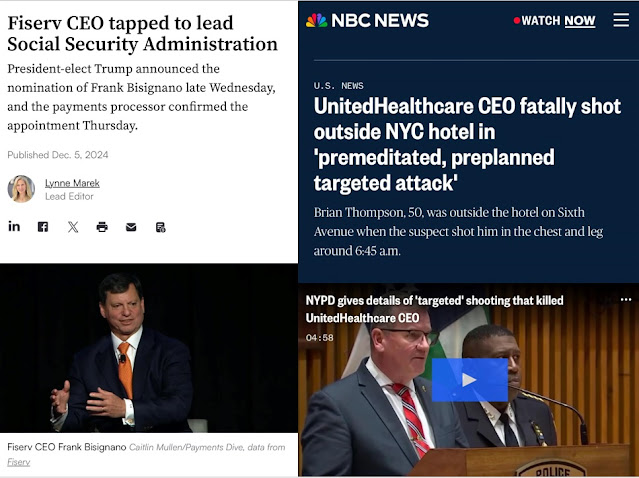639x478 pixels.
Task: Play the NYPD shooting details video
Action: (469, 380)
